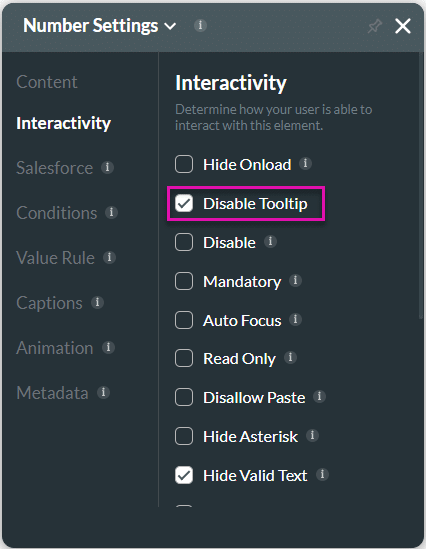Viewport: 426px width, 549px height.
Task: Open the Number Settings dropdown chevron
Action: click(170, 26)
